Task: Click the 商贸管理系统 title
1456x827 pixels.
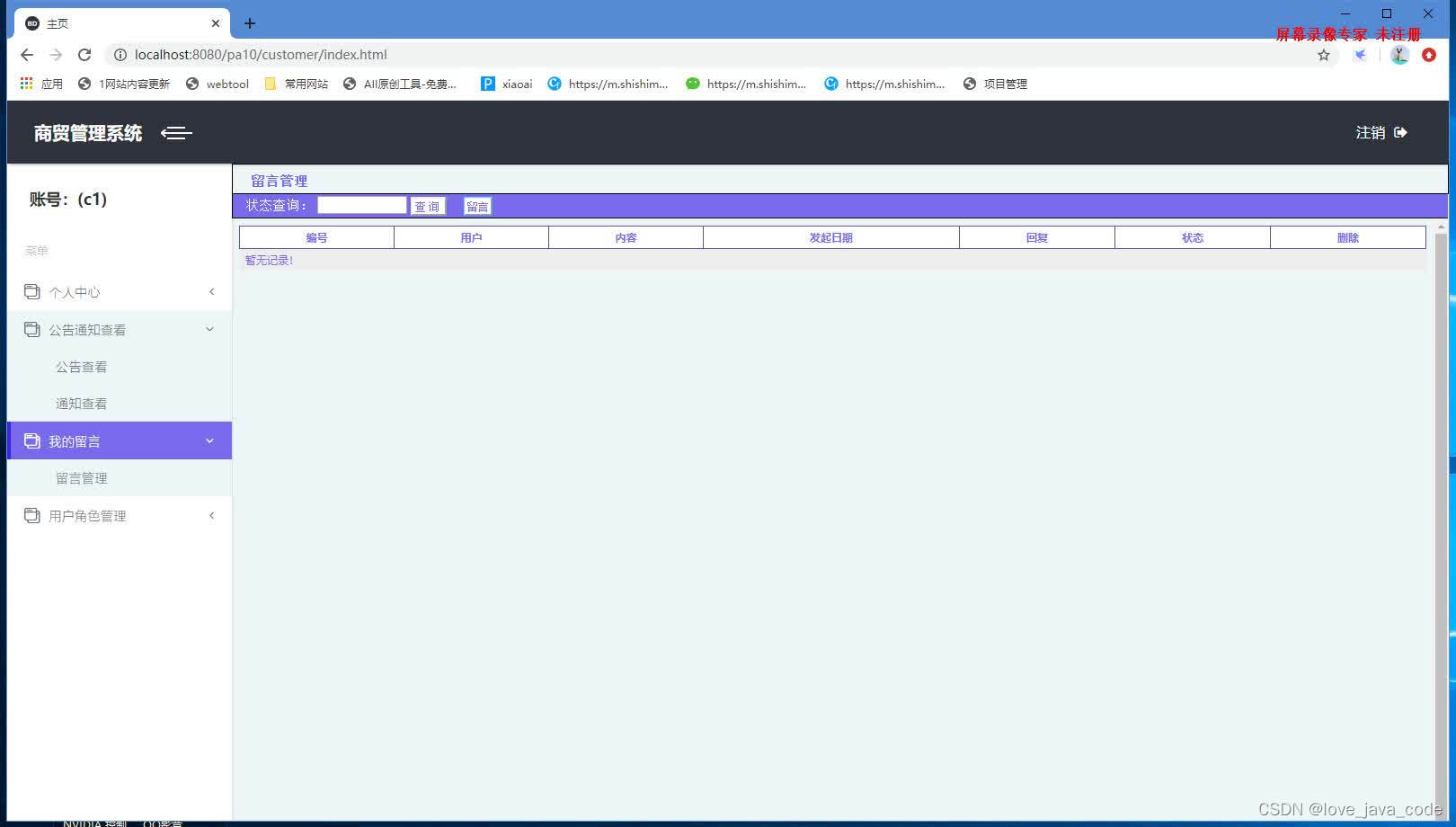Action: [88, 133]
